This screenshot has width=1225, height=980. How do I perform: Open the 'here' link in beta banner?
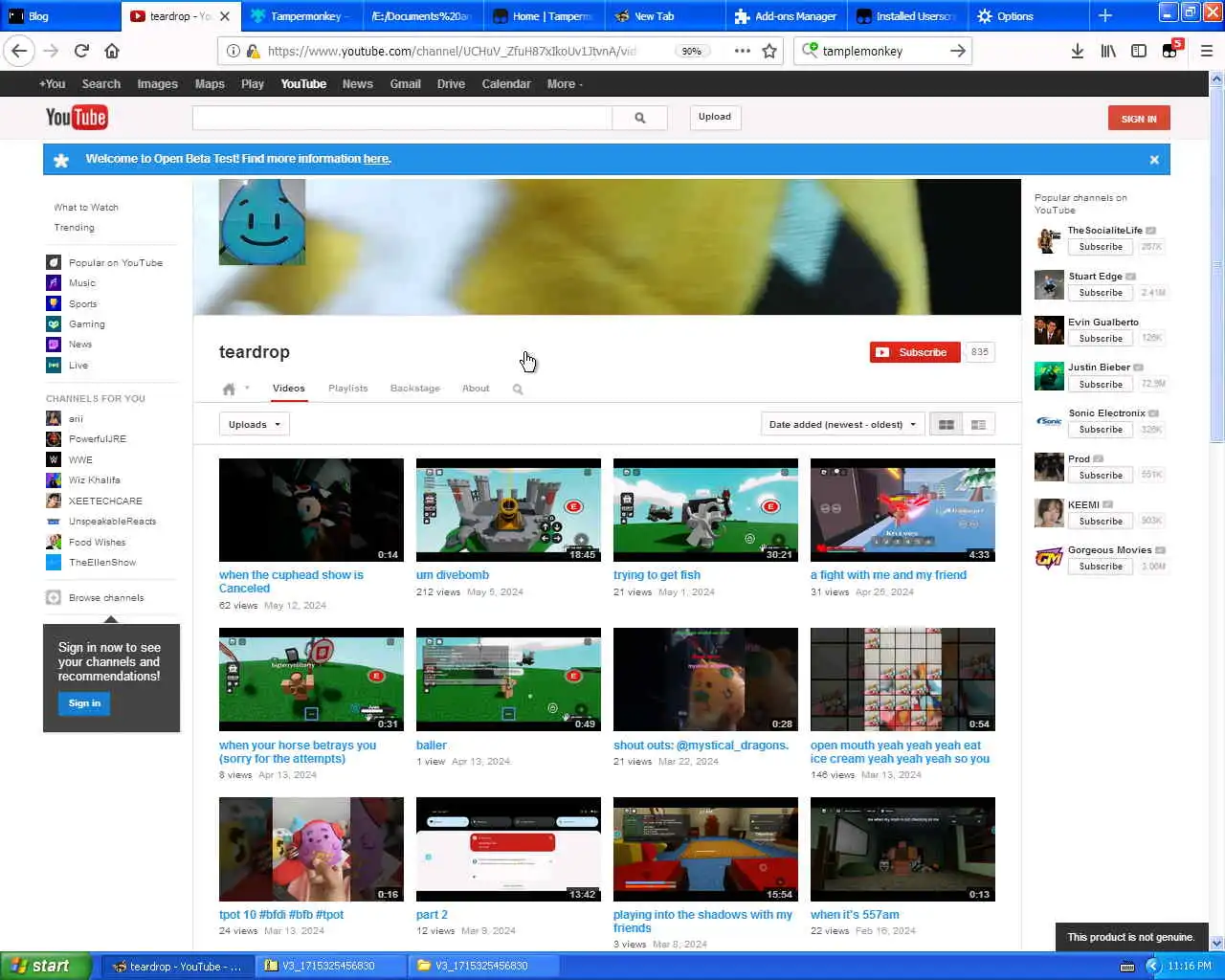(x=376, y=159)
